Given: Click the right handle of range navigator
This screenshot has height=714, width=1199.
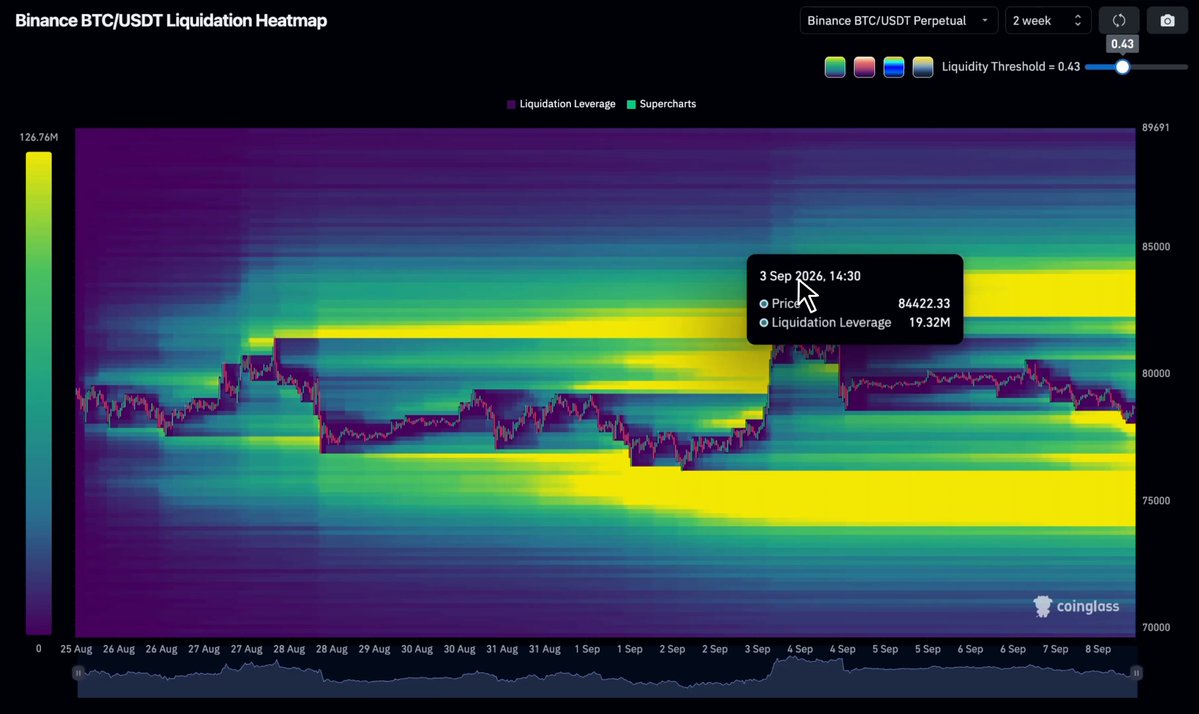Looking at the screenshot, I should point(1136,673).
